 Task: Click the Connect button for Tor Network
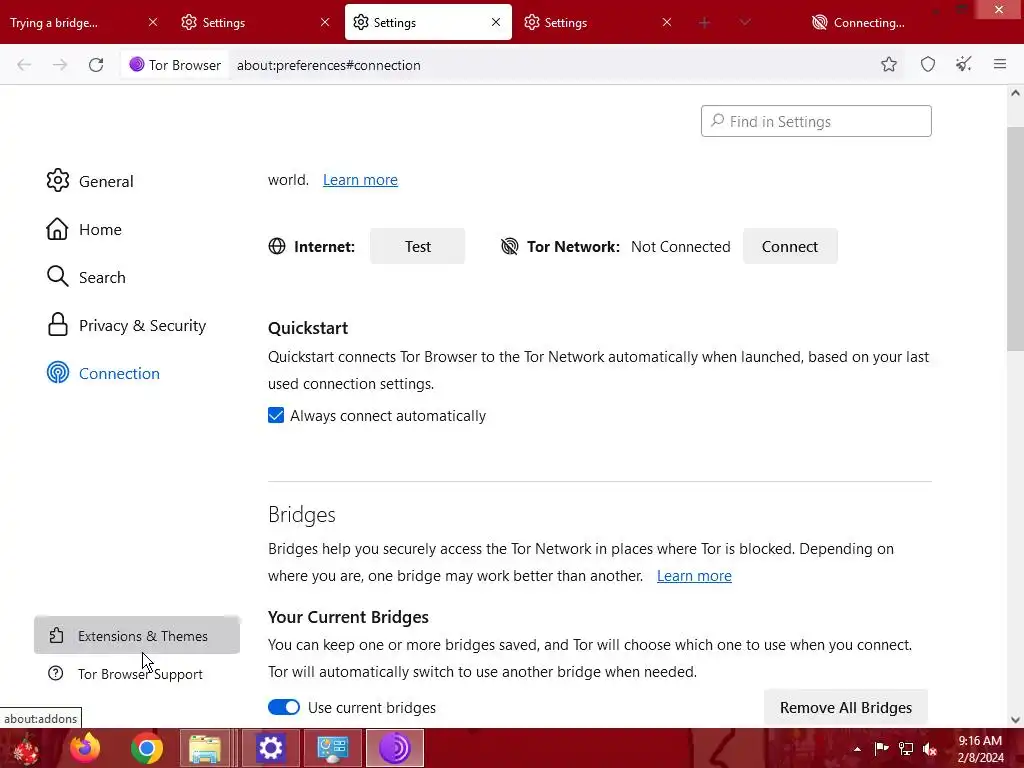point(790,246)
